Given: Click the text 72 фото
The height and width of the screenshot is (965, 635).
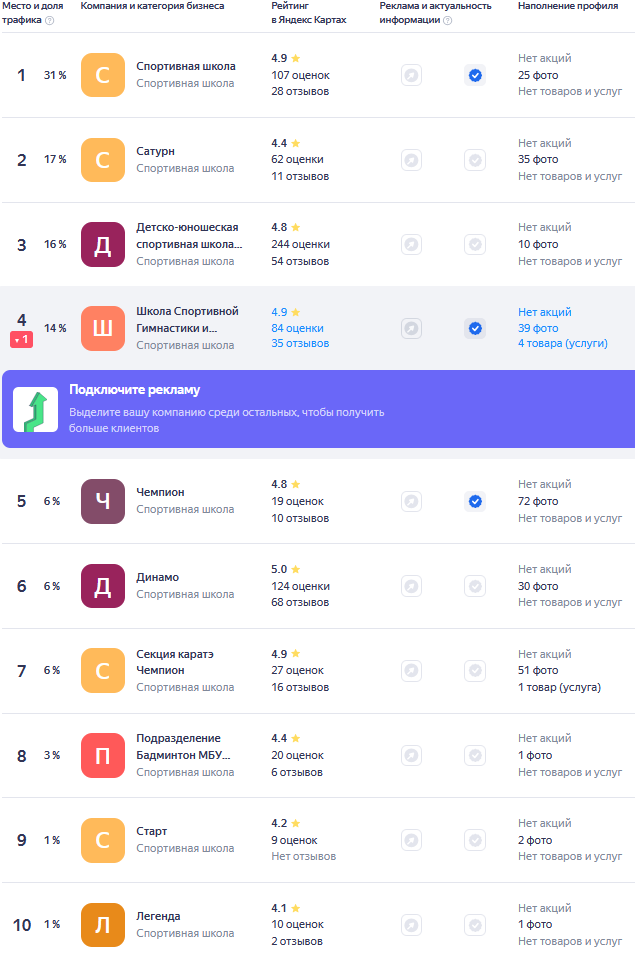Looking at the screenshot, I should click(x=538, y=501).
